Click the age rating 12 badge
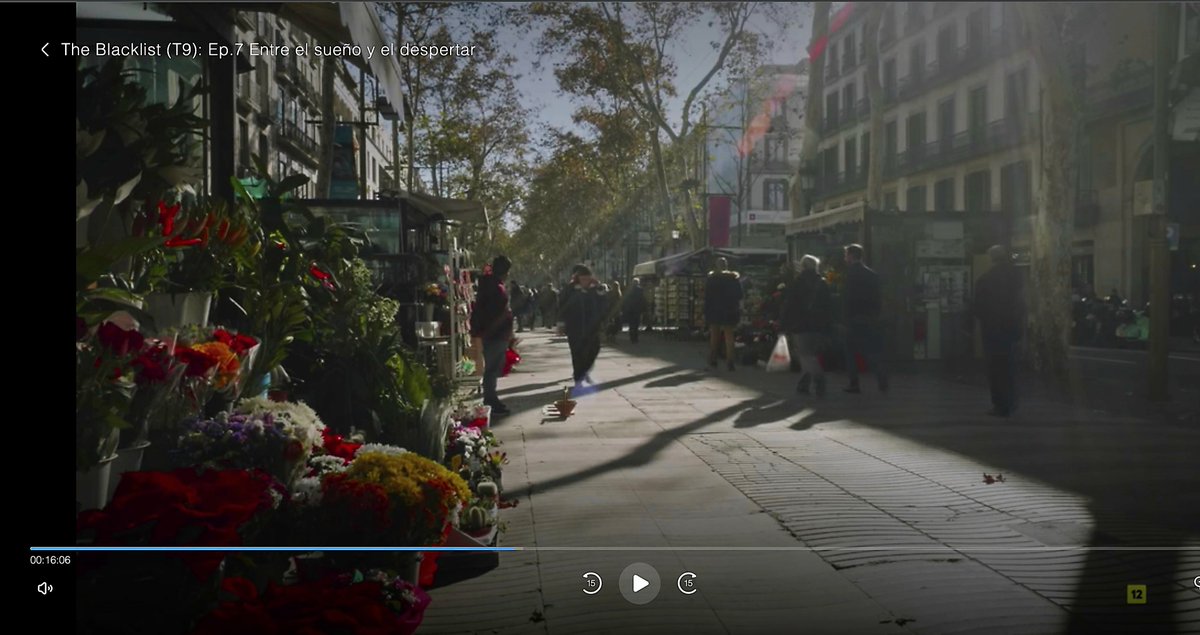The height and width of the screenshot is (635, 1200). click(1136, 594)
